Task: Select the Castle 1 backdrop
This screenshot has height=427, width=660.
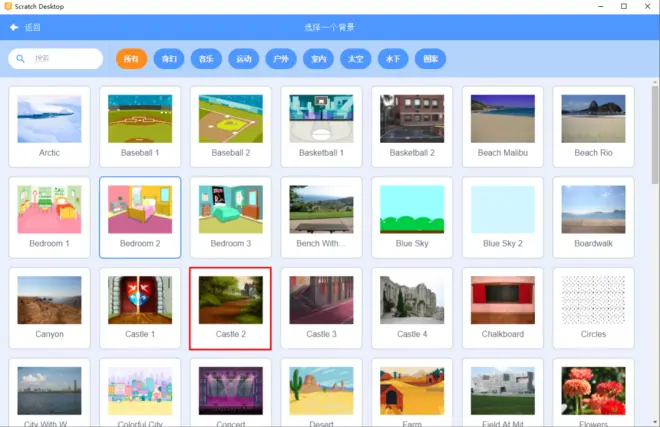Action: pyautogui.click(x=140, y=308)
